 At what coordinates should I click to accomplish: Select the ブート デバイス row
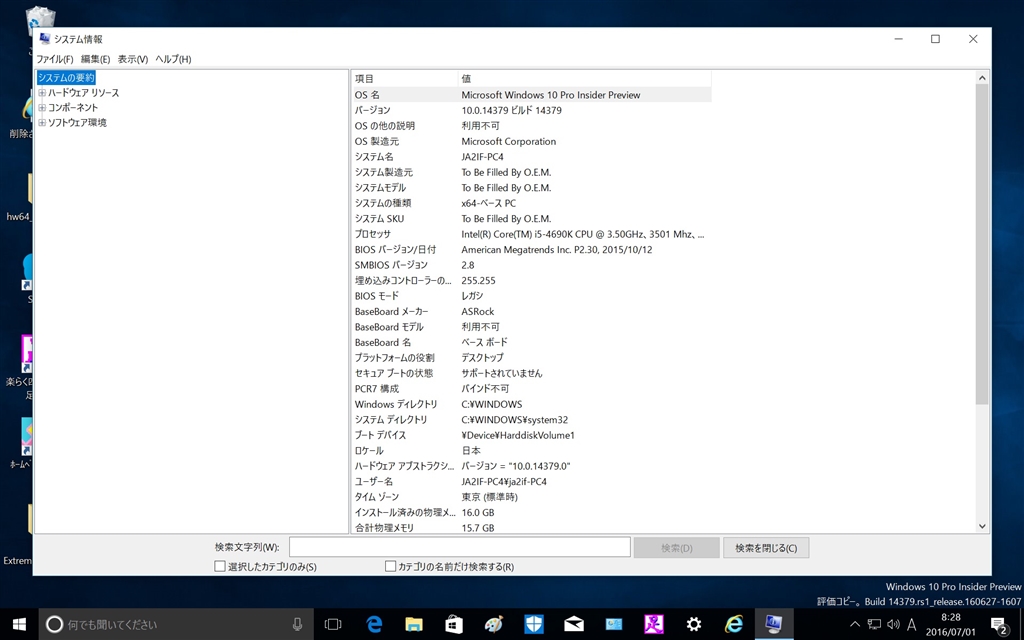(x=532, y=435)
